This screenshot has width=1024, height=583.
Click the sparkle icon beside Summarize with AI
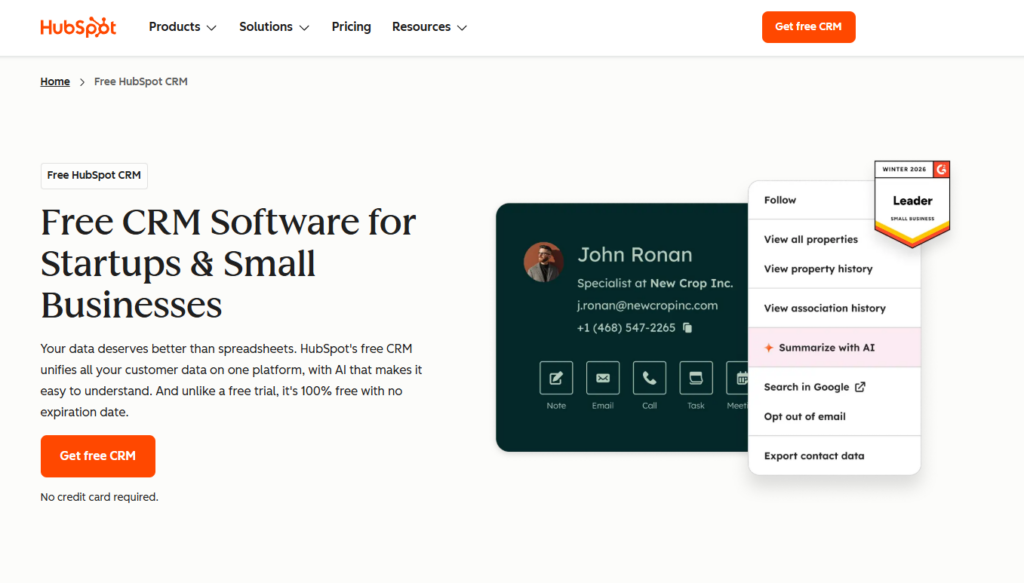pos(769,347)
